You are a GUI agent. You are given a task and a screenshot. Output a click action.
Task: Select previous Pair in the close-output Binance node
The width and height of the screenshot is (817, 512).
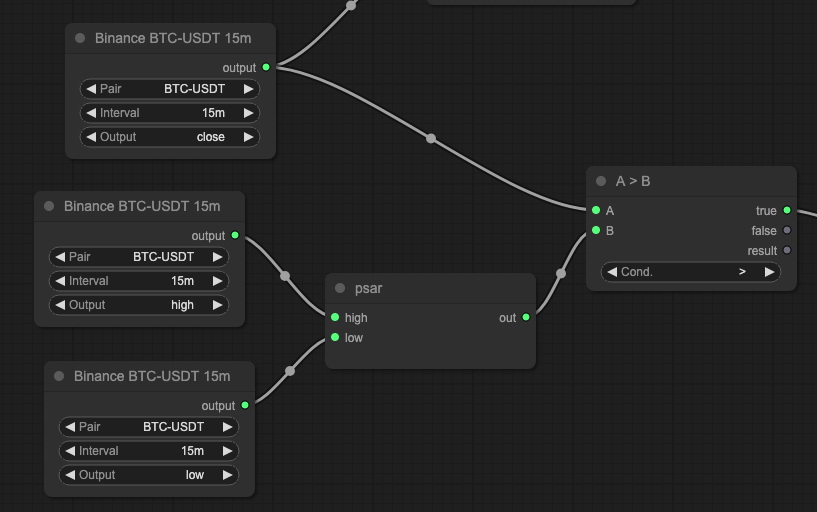coord(91,89)
